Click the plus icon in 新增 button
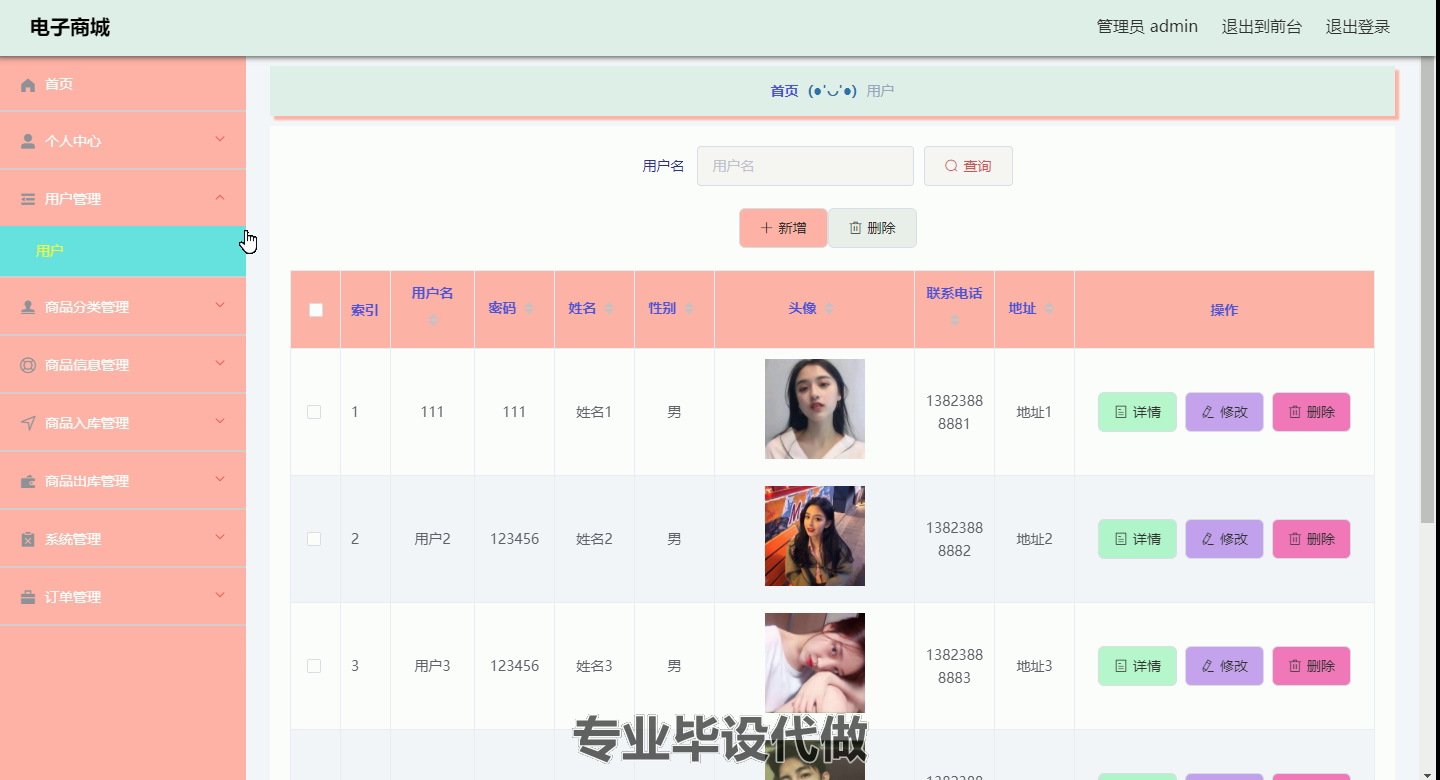 point(766,228)
